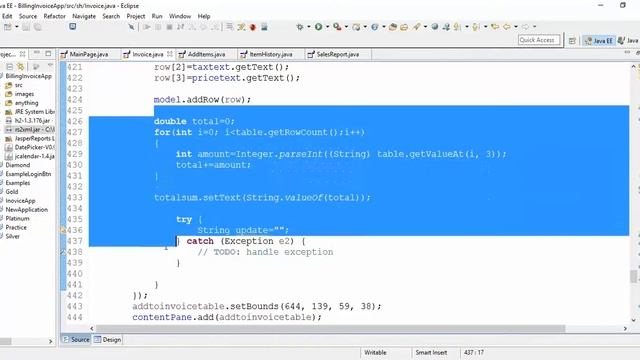Switch to the Design view tab
The image size is (640, 360).
(x=108, y=340)
